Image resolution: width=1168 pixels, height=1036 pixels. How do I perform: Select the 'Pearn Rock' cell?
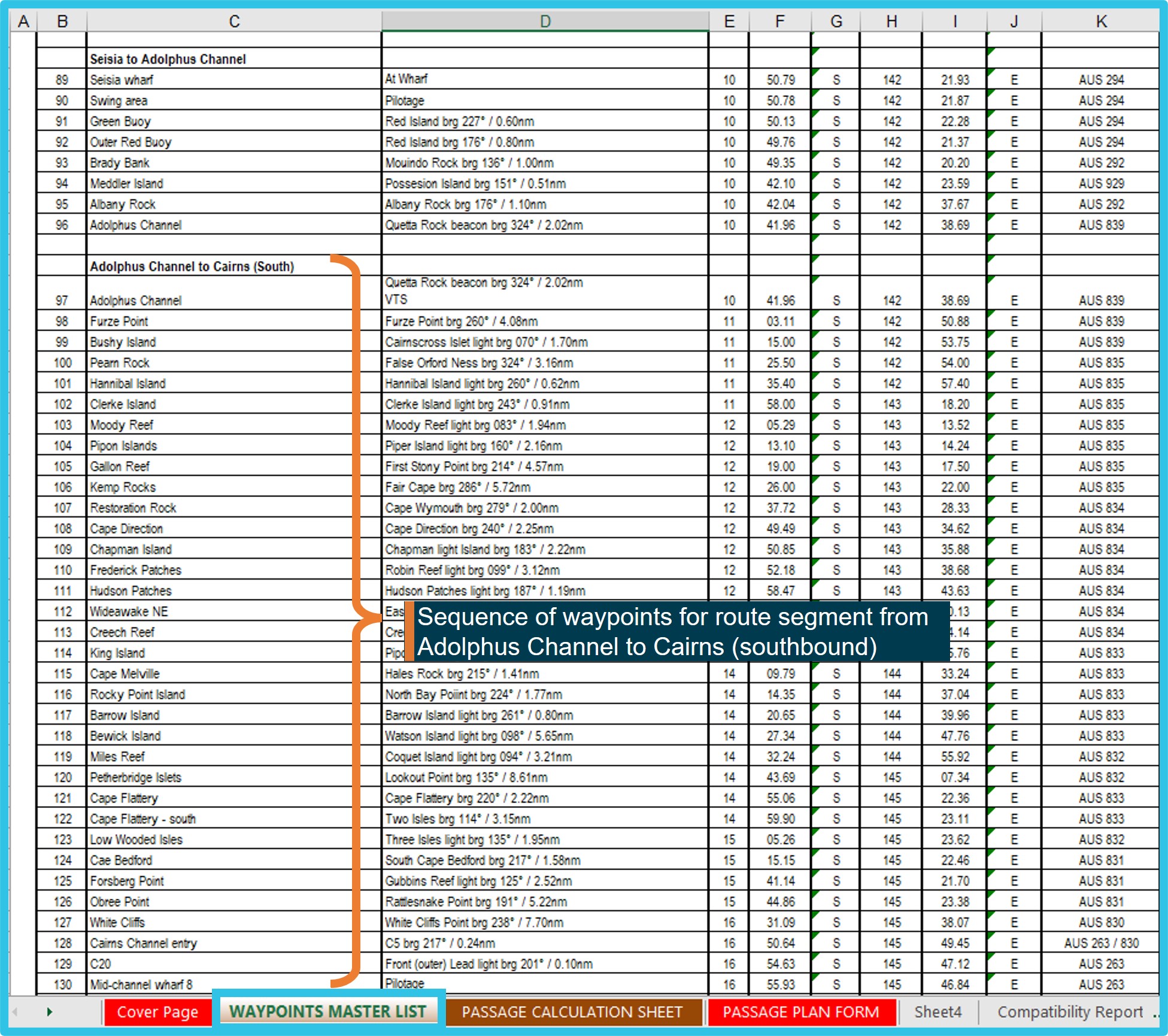tap(234, 362)
